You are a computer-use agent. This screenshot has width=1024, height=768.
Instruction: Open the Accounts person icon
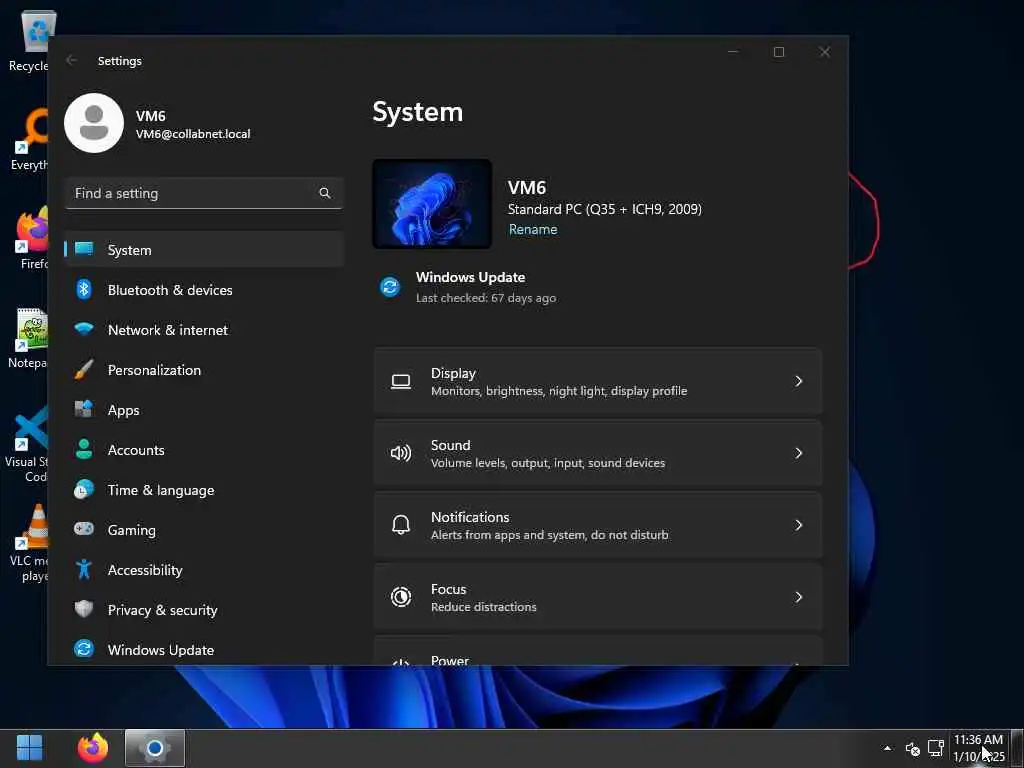(x=84, y=449)
